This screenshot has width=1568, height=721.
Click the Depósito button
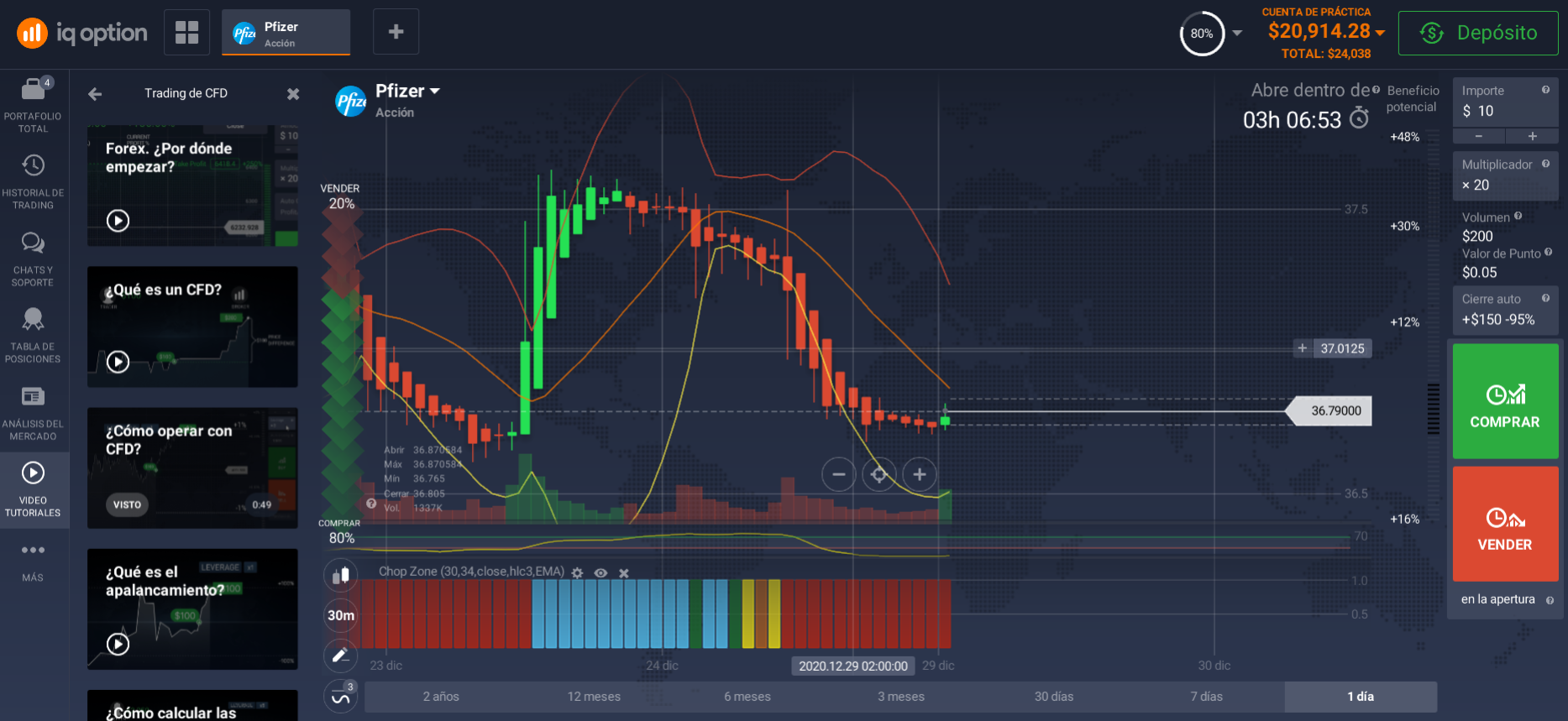(x=1478, y=33)
